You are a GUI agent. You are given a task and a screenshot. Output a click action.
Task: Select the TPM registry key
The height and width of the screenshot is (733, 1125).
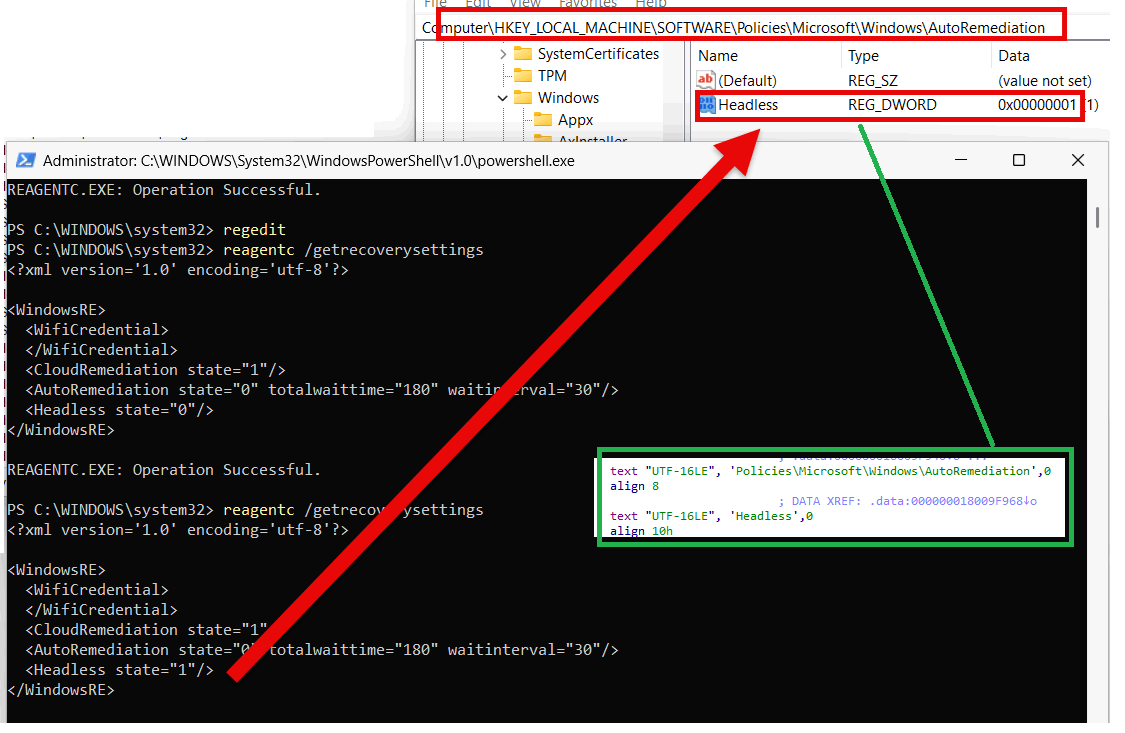552,76
